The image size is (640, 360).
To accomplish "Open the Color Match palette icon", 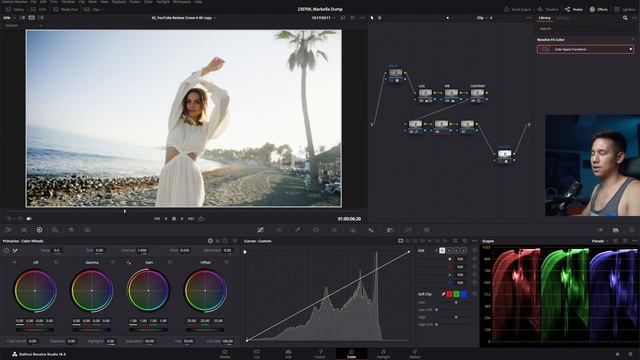I will pos(24,230).
